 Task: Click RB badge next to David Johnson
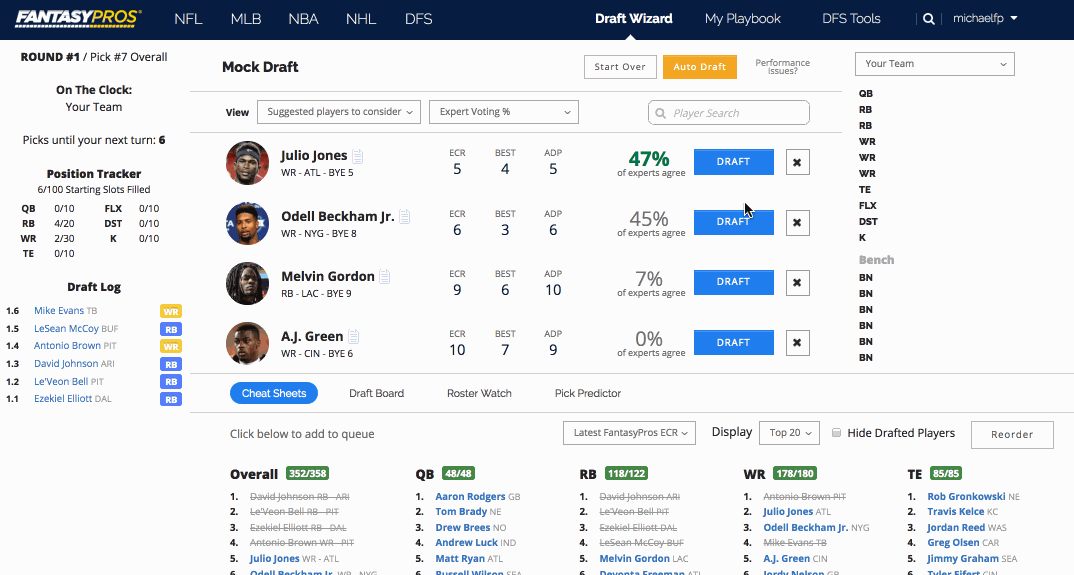pyautogui.click(x=171, y=365)
